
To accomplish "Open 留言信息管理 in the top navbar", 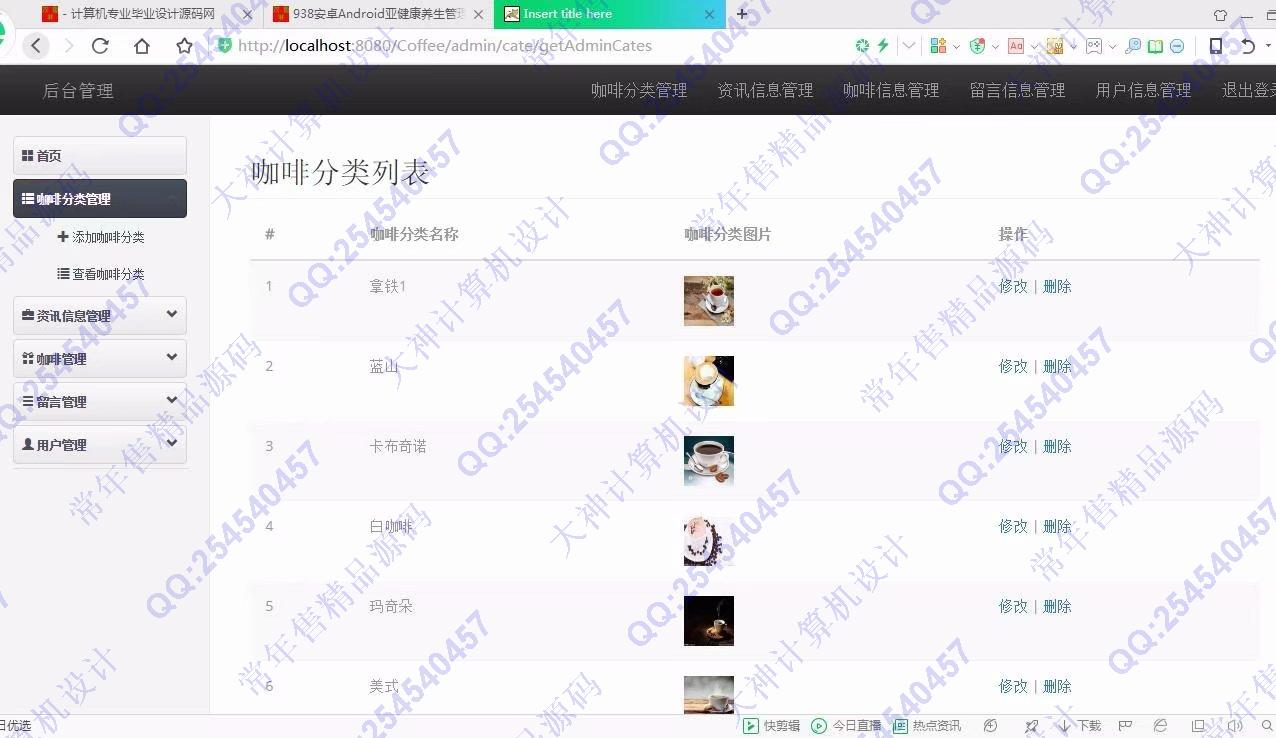I will click(1017, 90).
